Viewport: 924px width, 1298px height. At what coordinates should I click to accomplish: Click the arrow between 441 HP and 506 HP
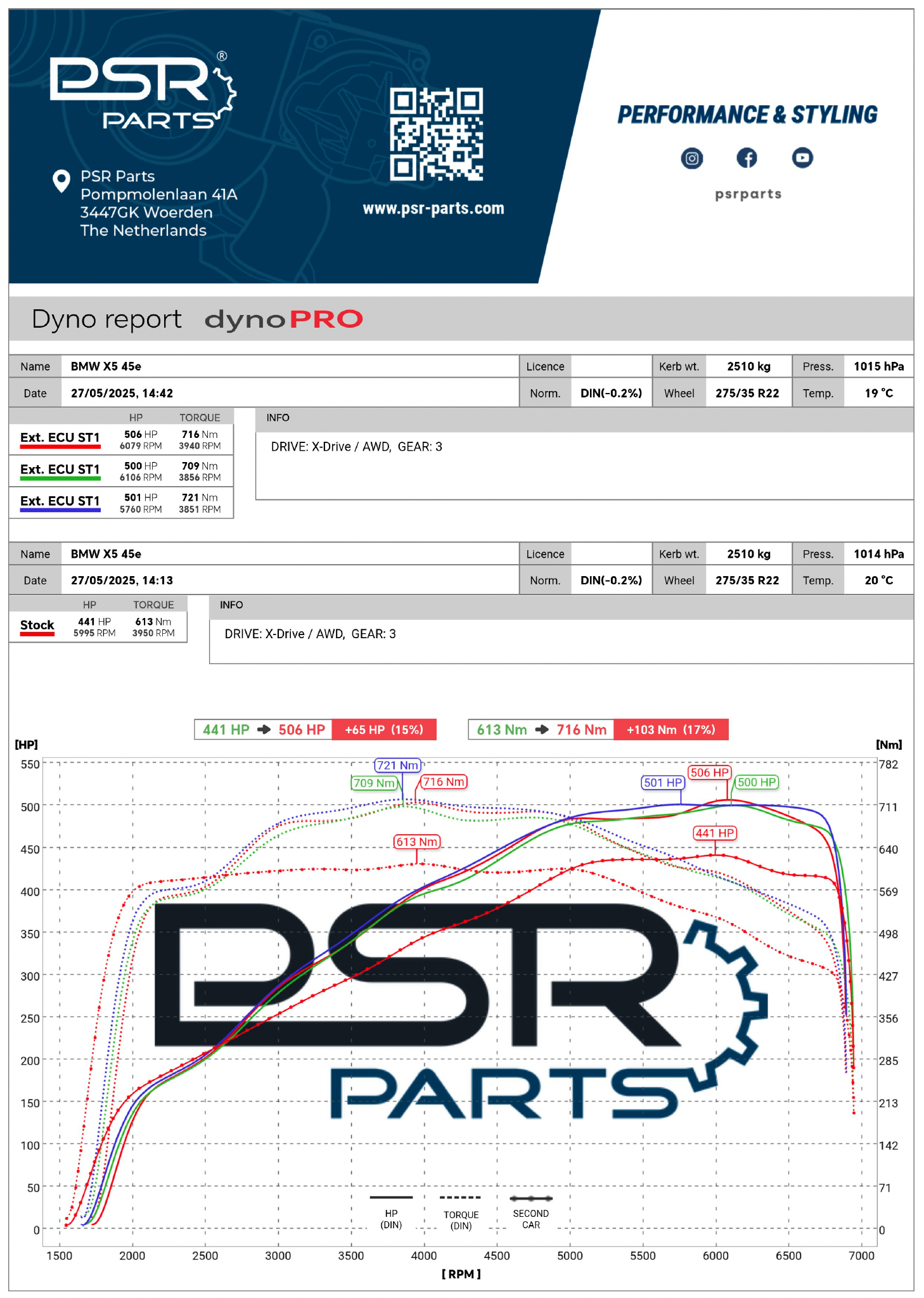264,729
